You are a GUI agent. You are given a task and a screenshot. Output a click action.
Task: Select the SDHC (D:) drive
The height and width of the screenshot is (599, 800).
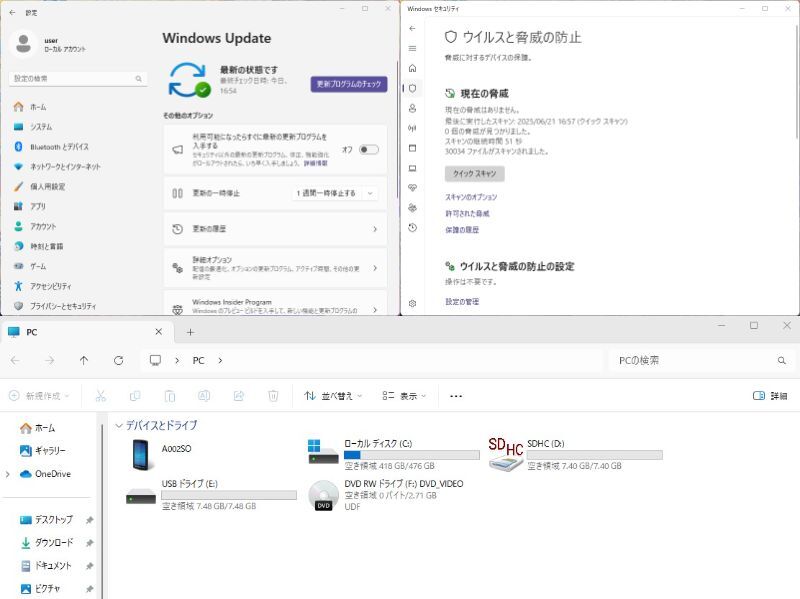point(575,454)
